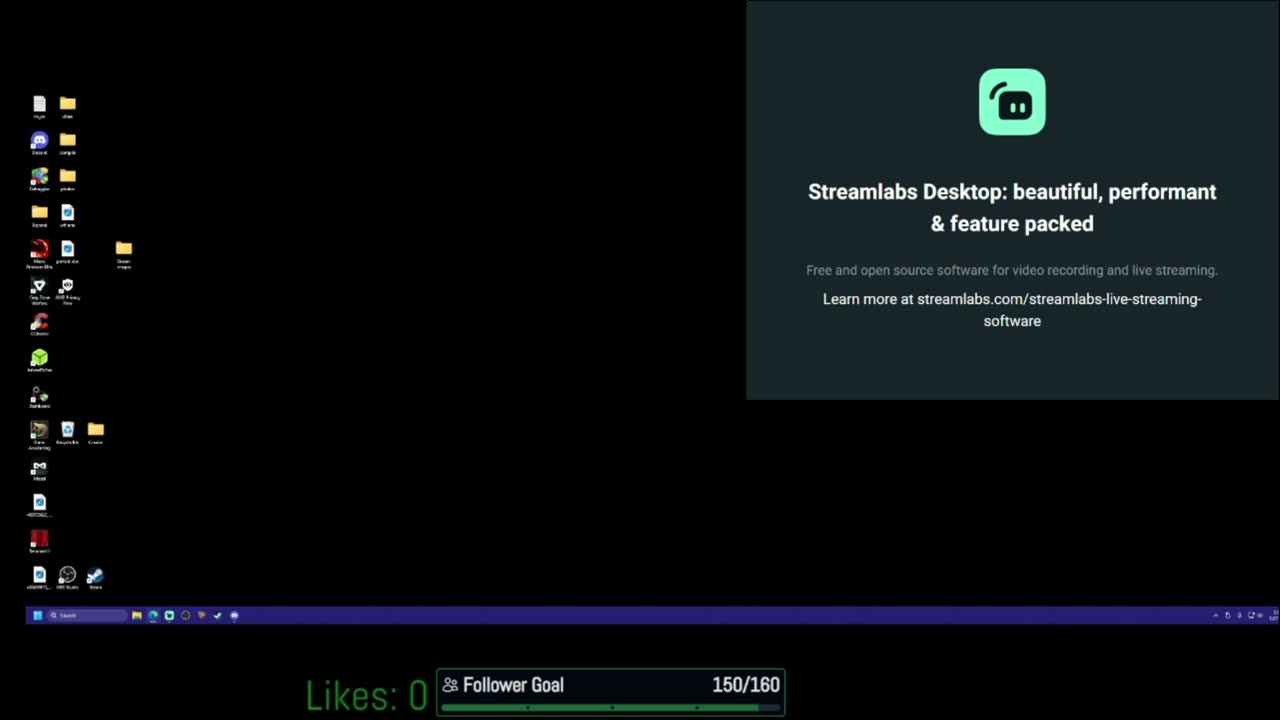Select the Python dashboard desktop shortcut
Viewport: 1280px width, 720px height.
pyautogui.click(x=39, y=397)
